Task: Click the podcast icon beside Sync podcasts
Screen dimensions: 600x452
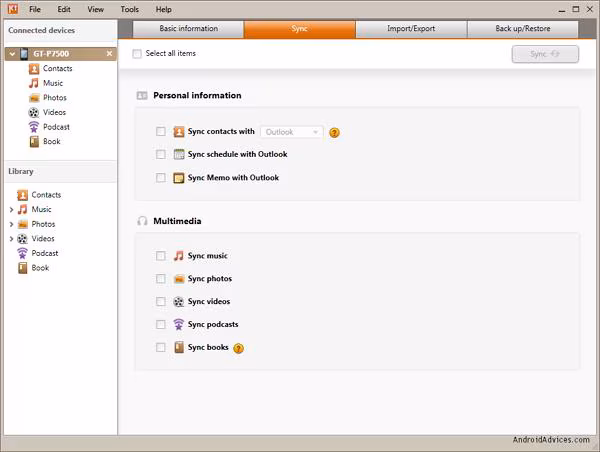Action: [179, 325]
